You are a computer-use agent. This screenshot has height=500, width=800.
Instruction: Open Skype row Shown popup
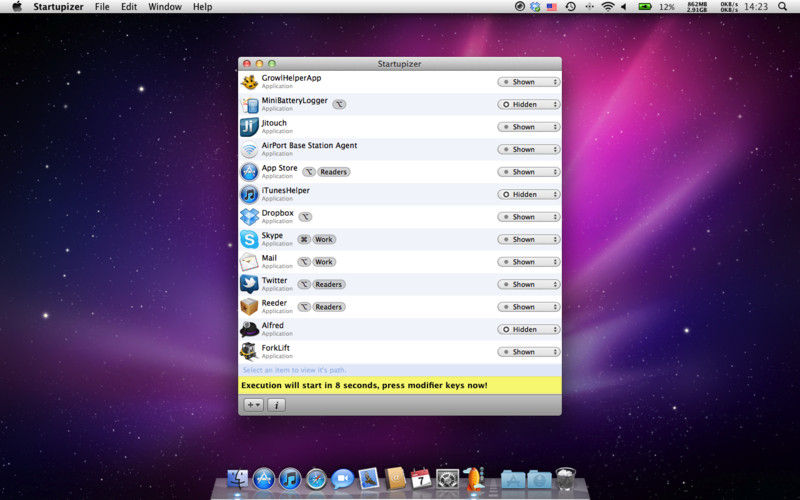[529, 239]
